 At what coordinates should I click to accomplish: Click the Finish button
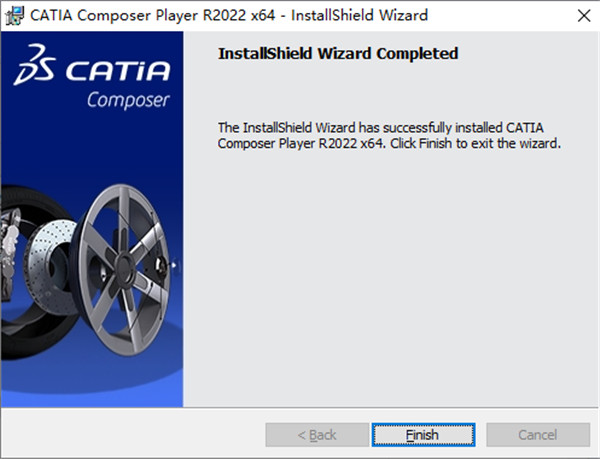[x=422, y=435]
